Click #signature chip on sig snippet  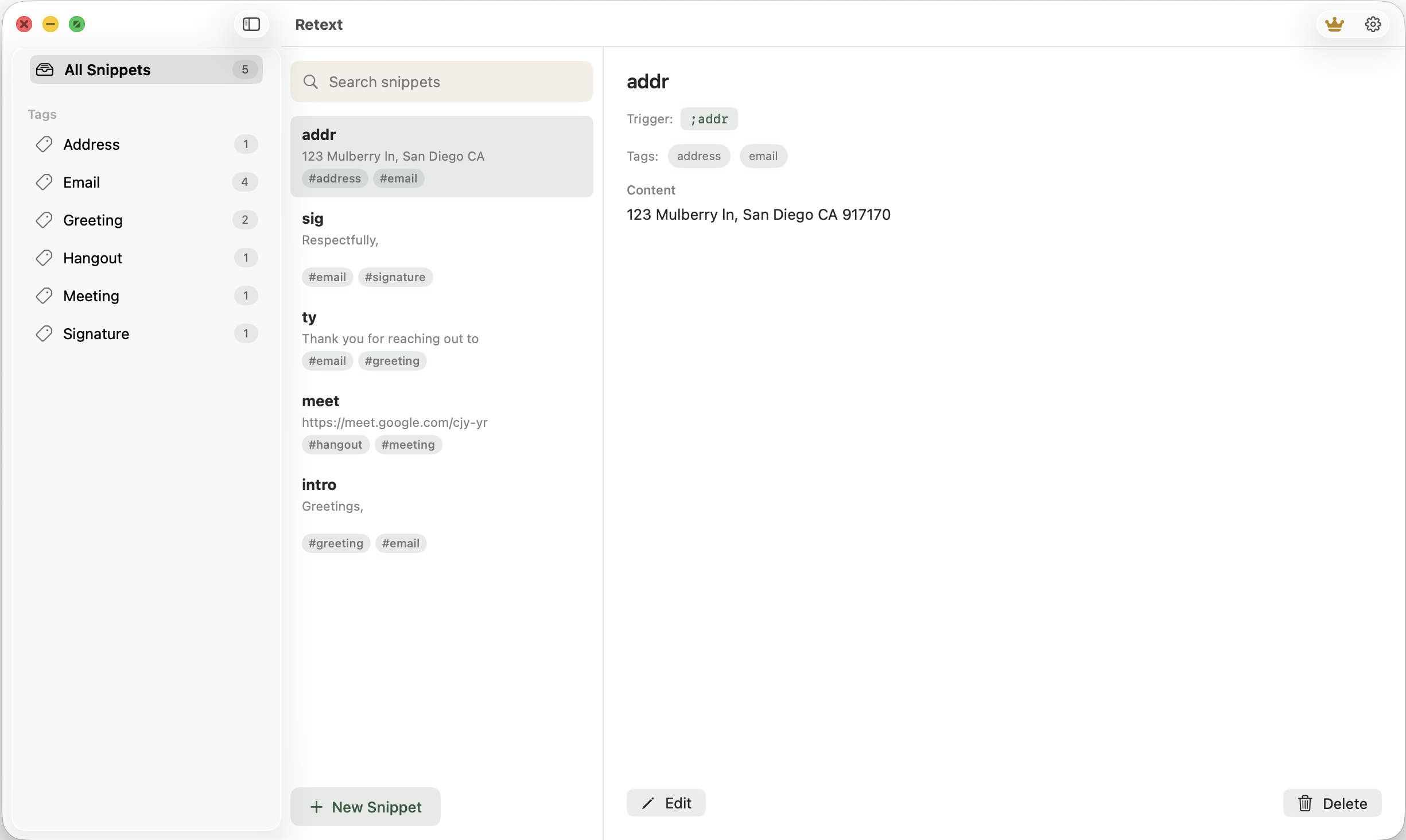[395, 277]
